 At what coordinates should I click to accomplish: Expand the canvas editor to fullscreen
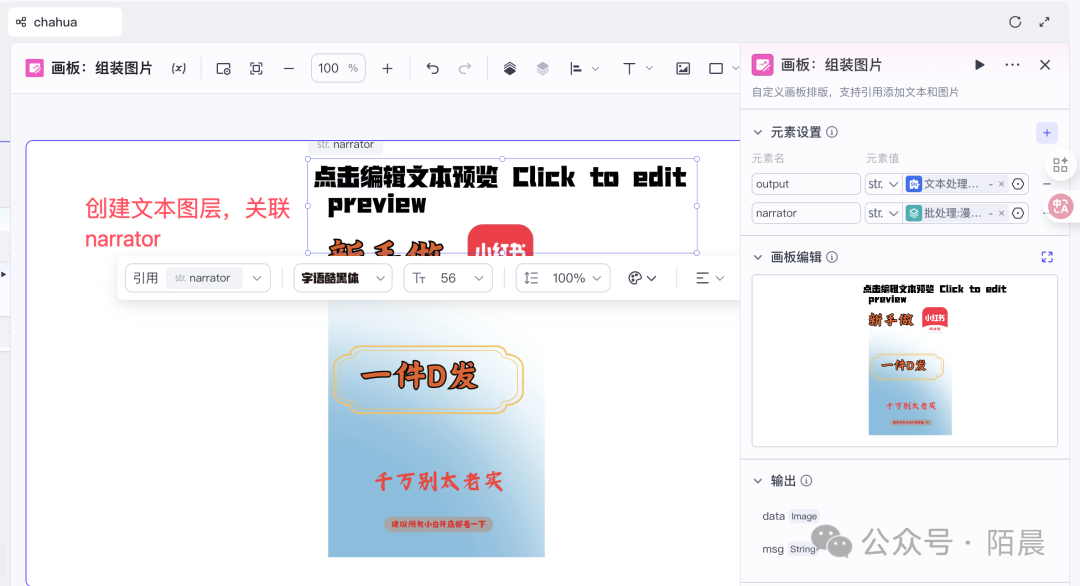pyautogui.click(x=1047, y=257)
